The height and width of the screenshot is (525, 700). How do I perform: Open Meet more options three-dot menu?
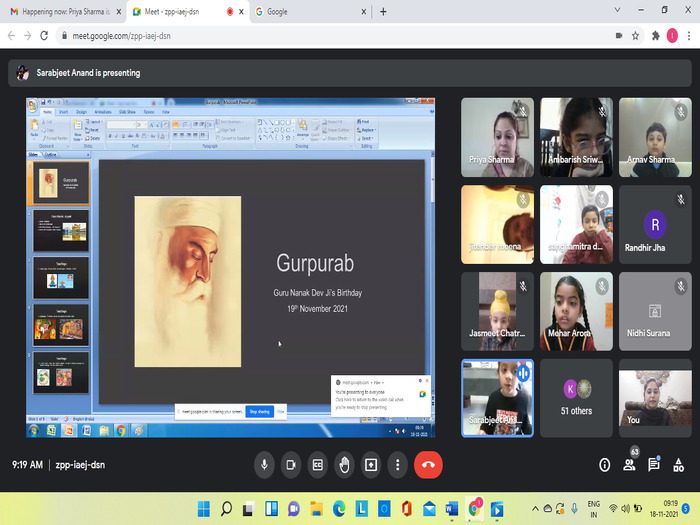point(397,465)
